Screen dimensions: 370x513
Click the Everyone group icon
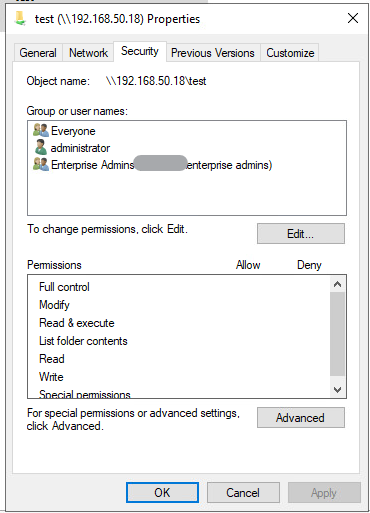pos(41,130)
